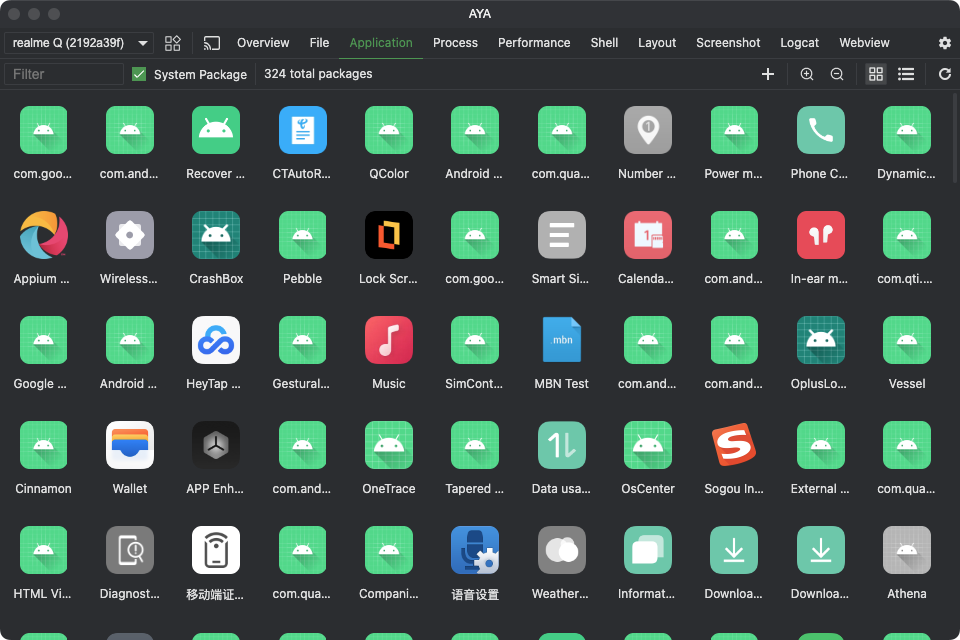
Task: Refresh the package list
Action: (945, 74)
